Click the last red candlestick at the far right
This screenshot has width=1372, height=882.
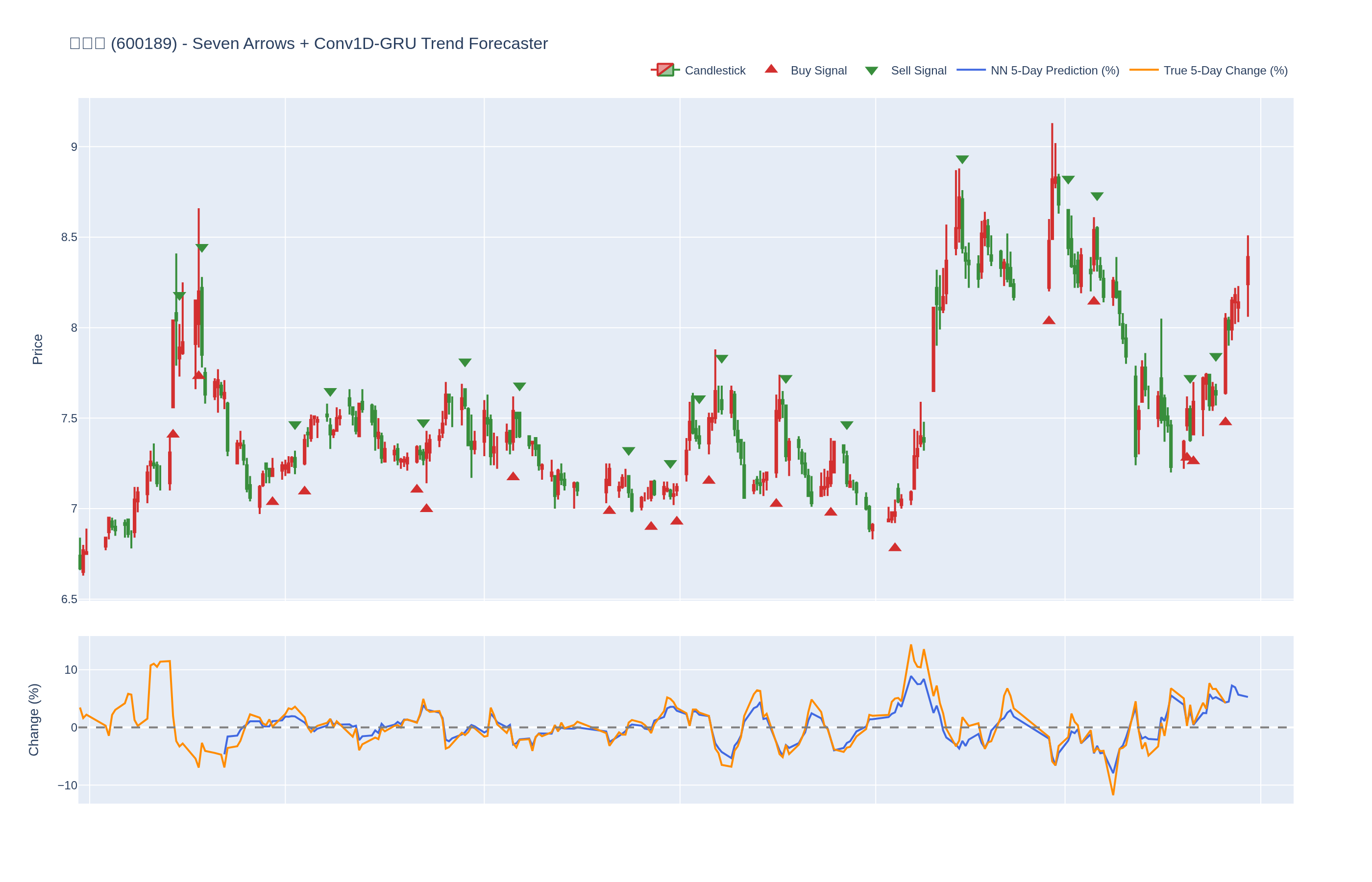pyautogui.click(x=1248, y=270)
